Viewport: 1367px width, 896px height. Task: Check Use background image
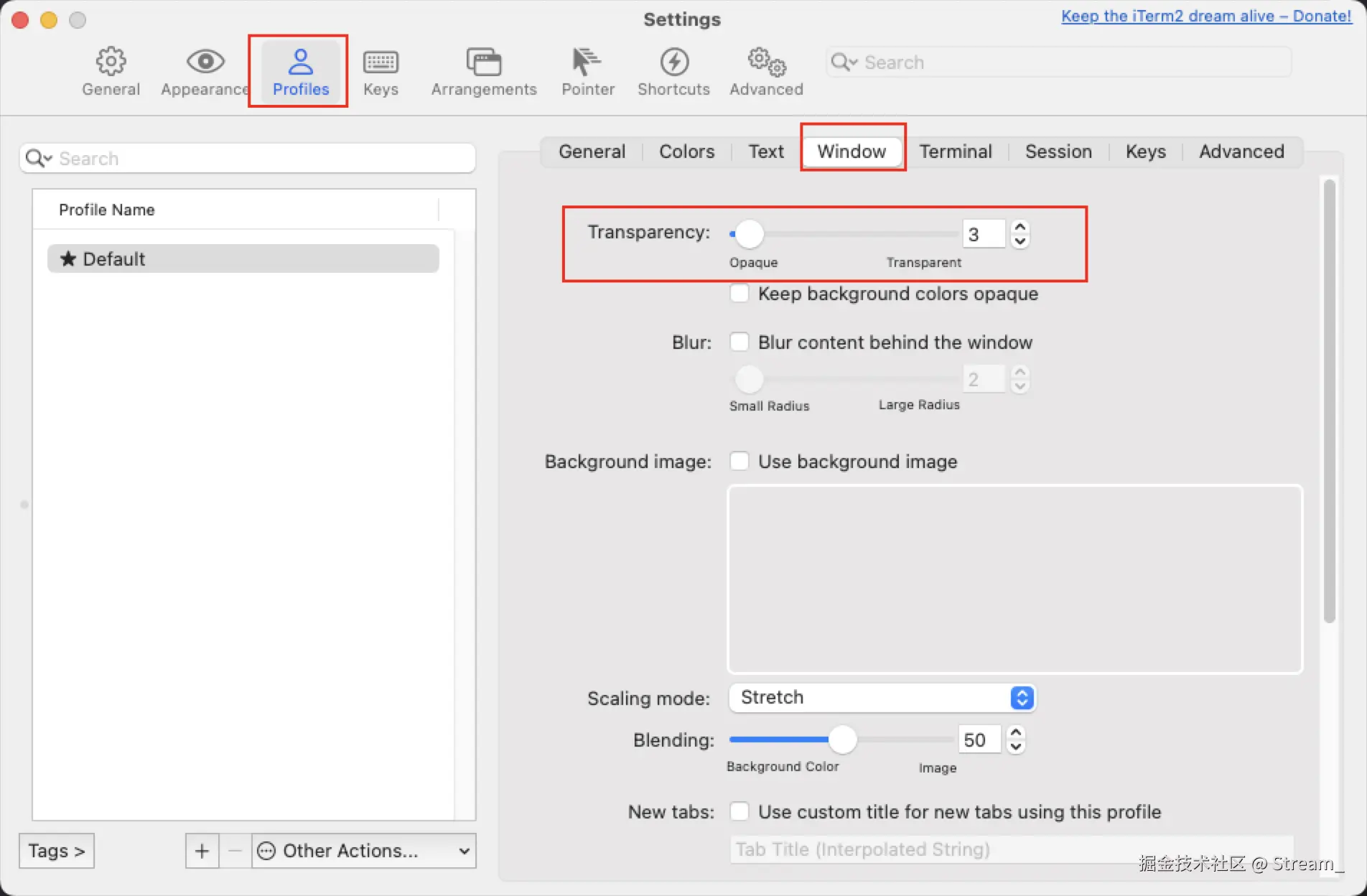tap(740, 461)
